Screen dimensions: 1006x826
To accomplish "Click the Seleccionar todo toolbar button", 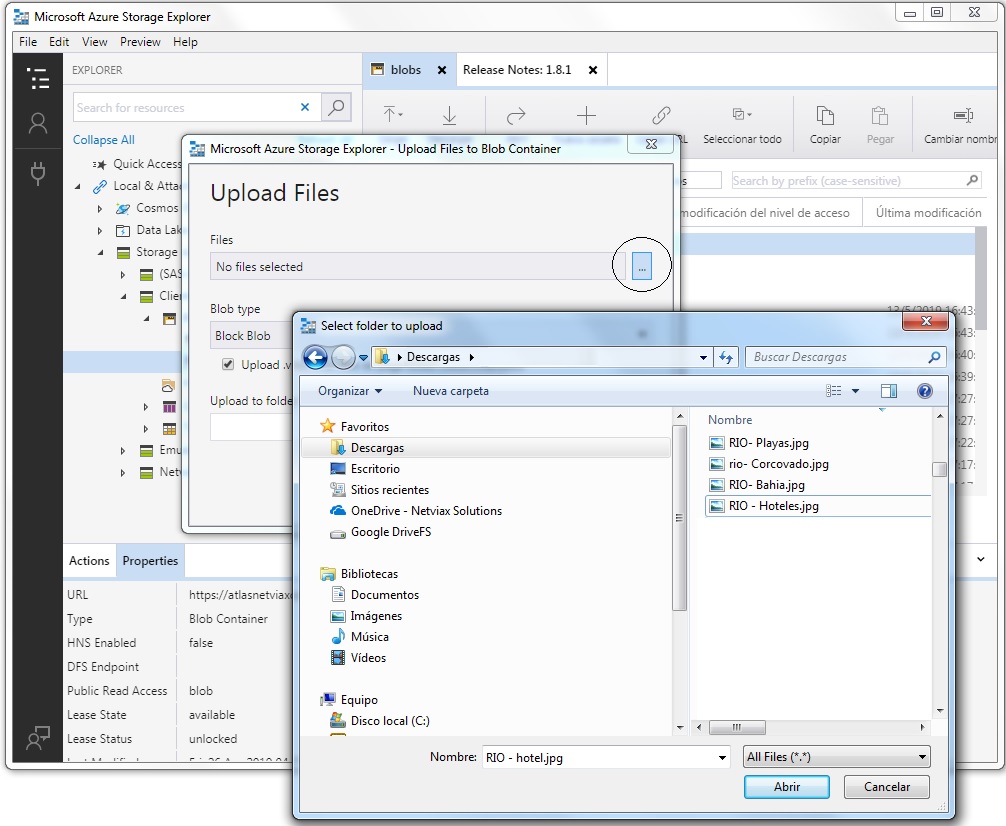I will (x=742, y=125).
